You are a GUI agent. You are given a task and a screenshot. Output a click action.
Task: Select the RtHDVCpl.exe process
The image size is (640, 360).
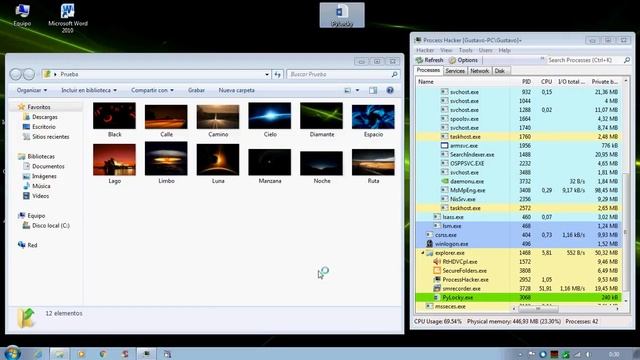[x=518, y=262]
